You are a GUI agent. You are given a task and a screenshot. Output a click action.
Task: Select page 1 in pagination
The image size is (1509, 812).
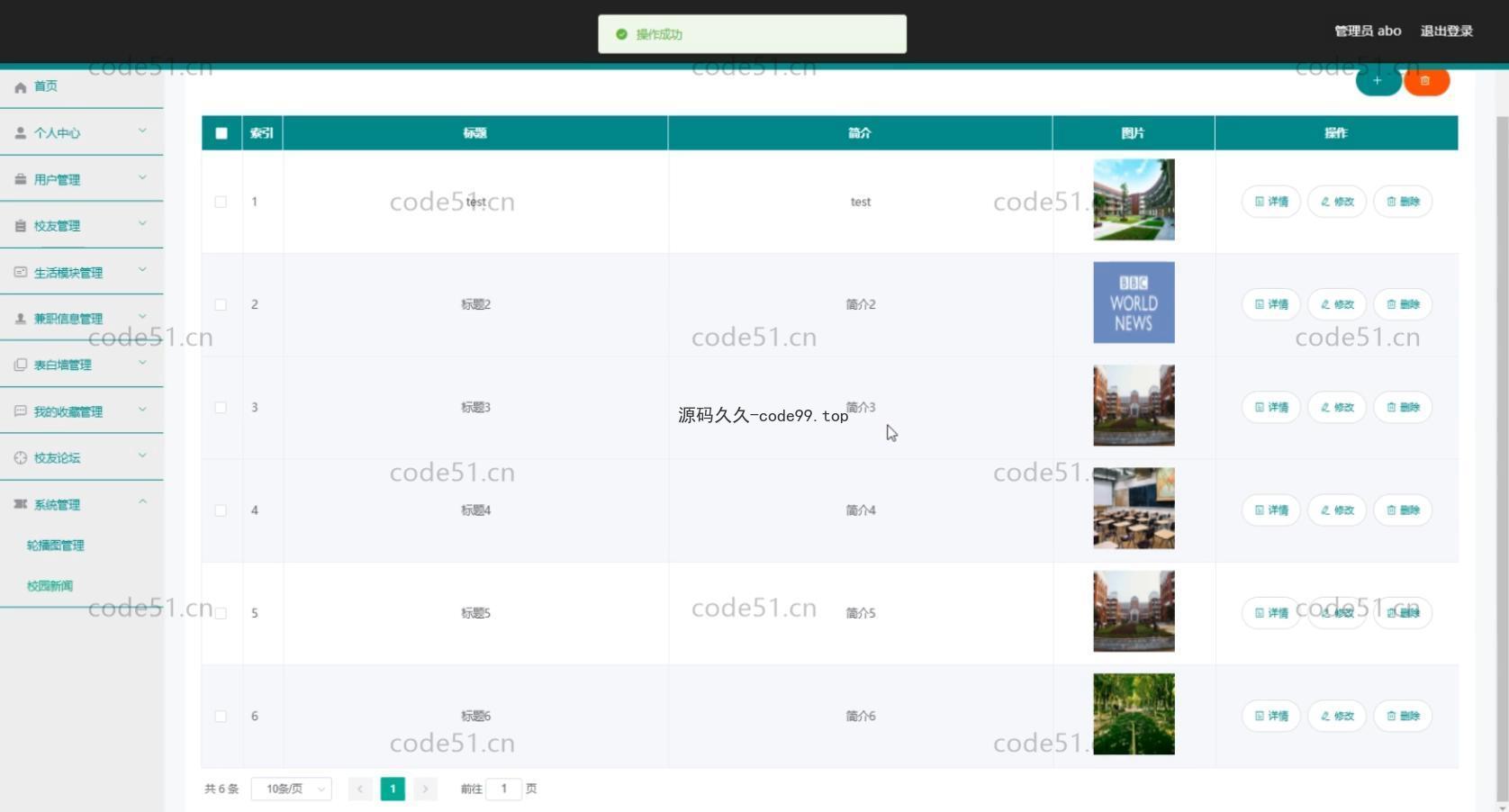click(393, 789)
